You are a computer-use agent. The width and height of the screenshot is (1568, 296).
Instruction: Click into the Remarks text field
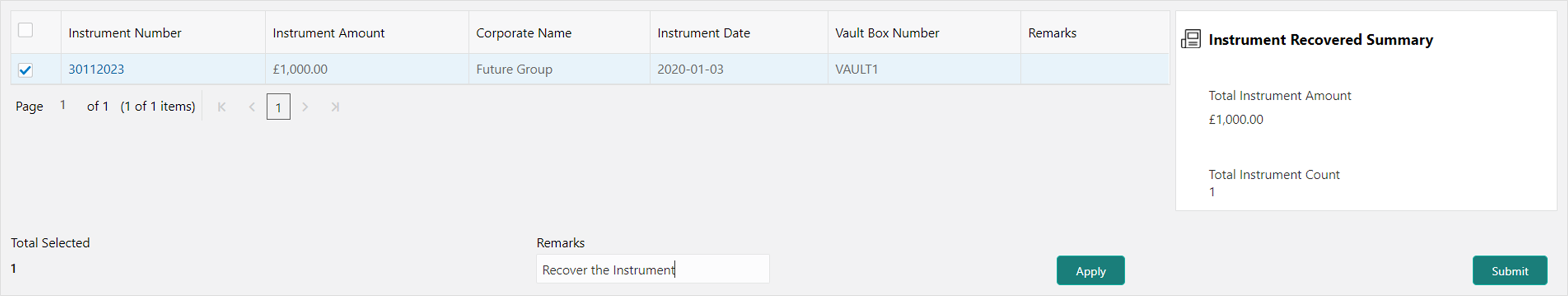pyautogui.click(x=652, y=269)
